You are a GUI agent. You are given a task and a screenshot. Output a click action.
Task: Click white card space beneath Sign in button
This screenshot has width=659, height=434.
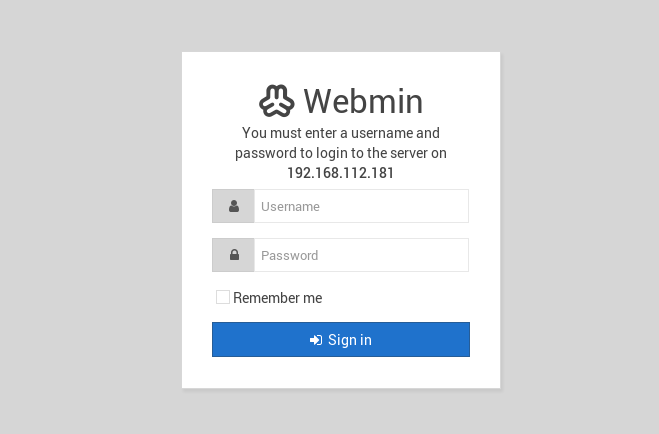tap(341, 373)
